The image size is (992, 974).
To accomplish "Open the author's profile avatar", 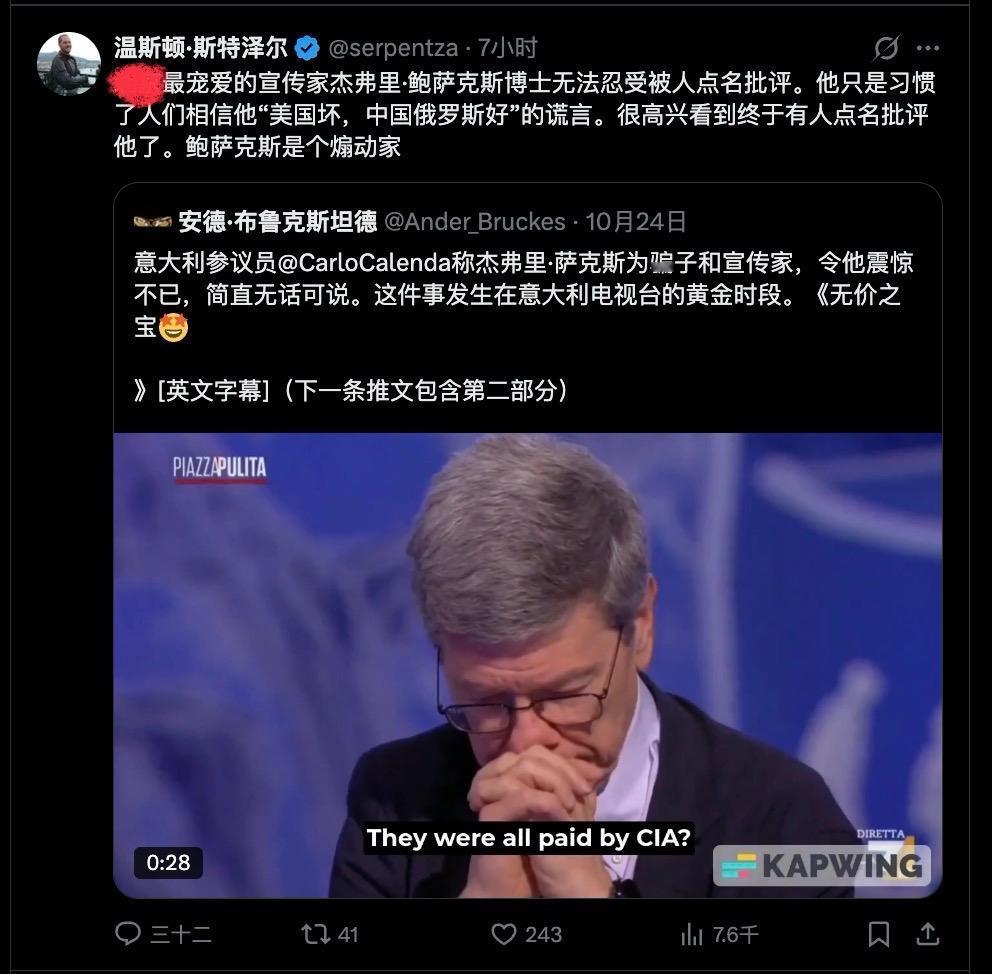I will (x=69, y=64).
